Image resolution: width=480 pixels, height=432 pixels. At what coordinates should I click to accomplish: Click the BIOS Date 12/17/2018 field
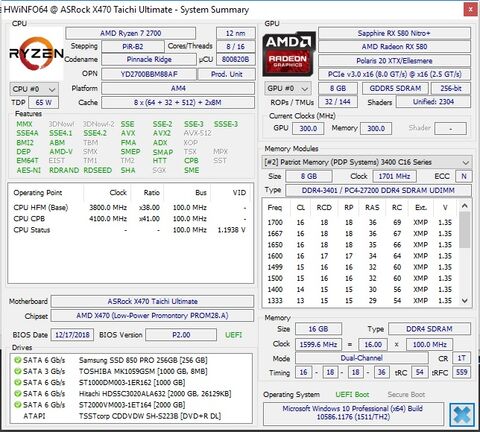(72, 335)
